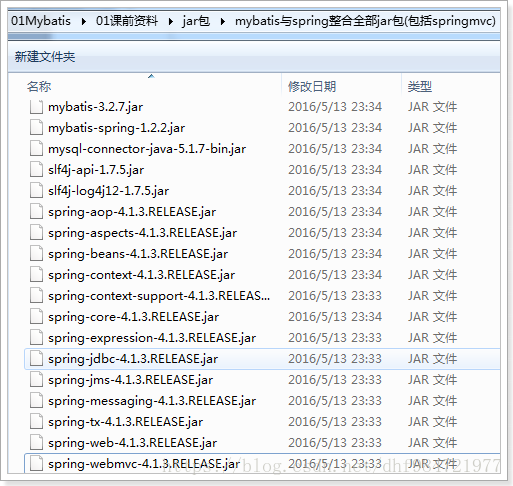Click file icon of spring-context-4.1.3.RELEASE.jar
513x486 pixels.
36,275
